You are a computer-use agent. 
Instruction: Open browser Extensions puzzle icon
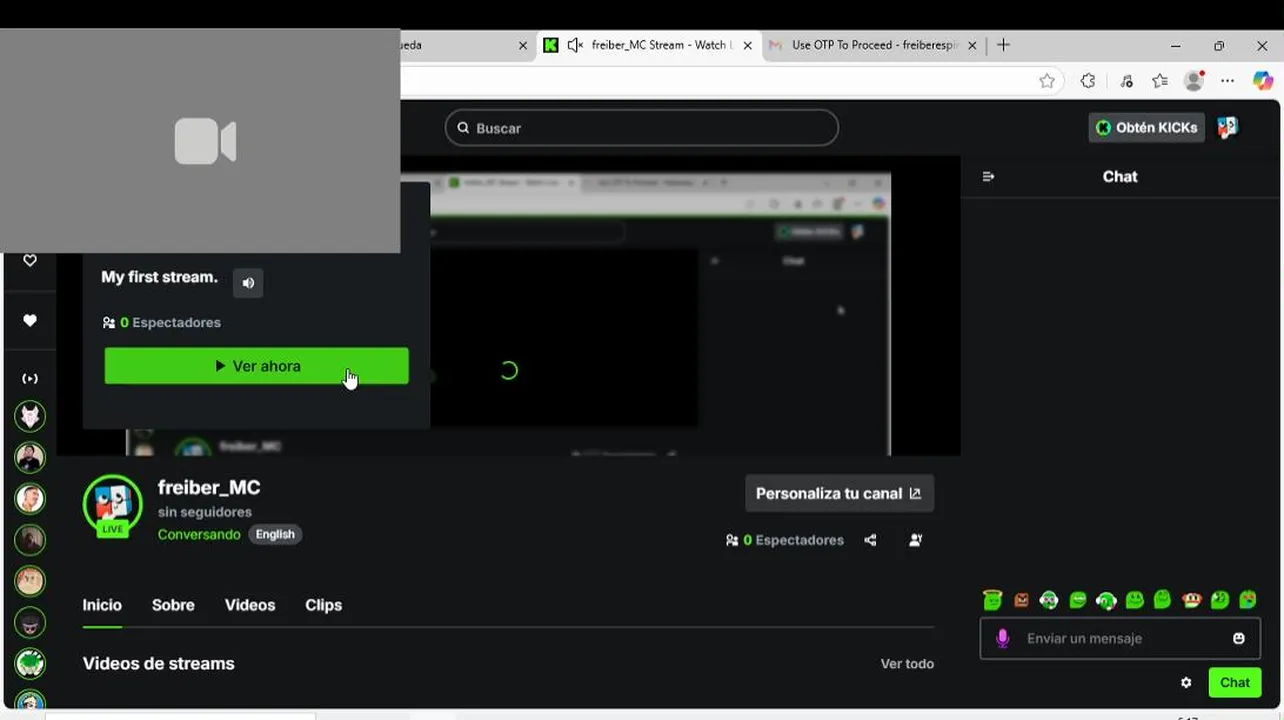[x=1088, y=81]
